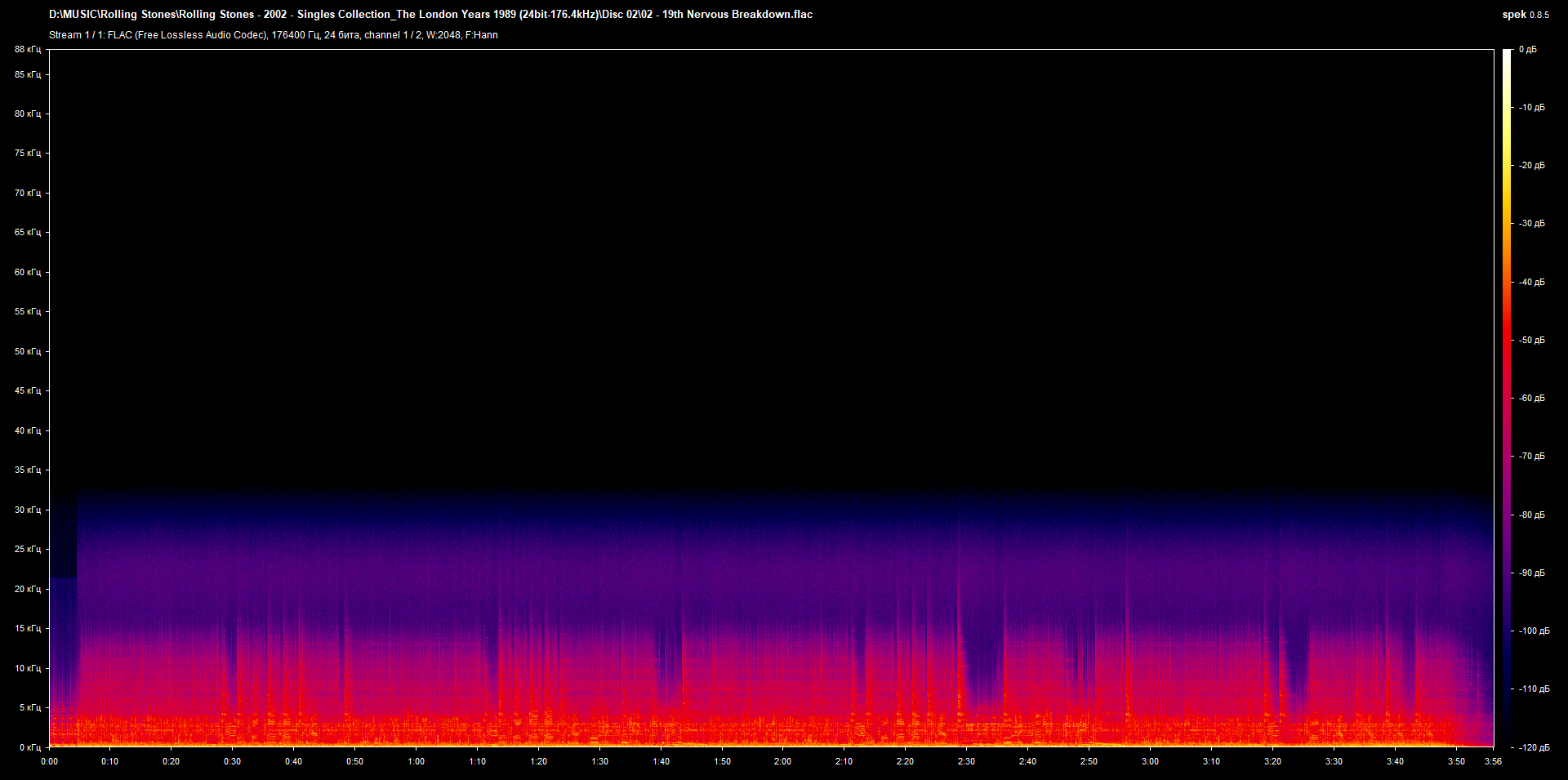
Task: Click the 0:00 time marker
Action: (x=50, y=760)
